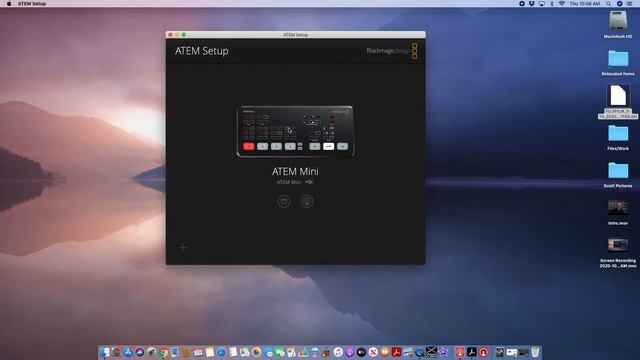Select the FUJIFILM document file on desktop
The width and height of the screenshot is (640, 360).
tap(618, 96)
